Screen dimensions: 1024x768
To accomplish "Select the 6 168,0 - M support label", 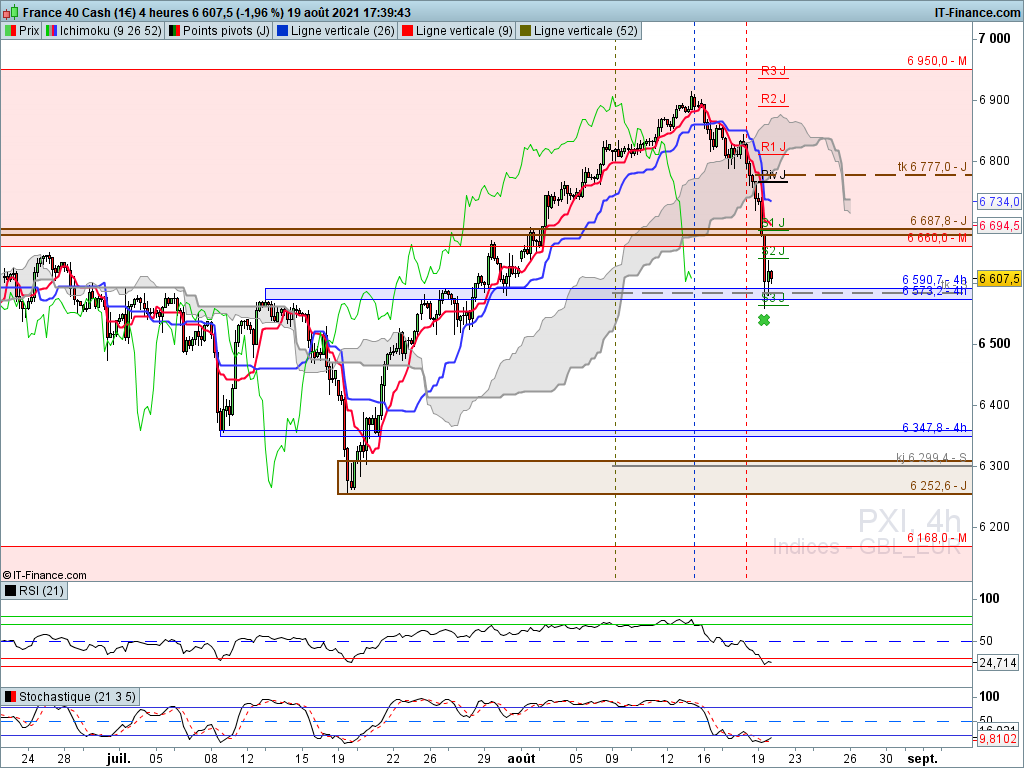I will tap(936, 537).
